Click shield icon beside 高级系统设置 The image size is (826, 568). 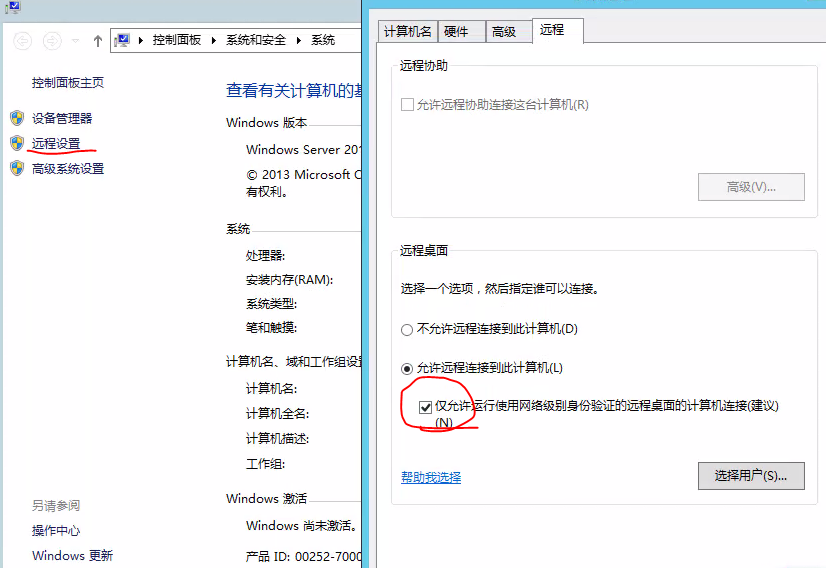pos(17,168)
